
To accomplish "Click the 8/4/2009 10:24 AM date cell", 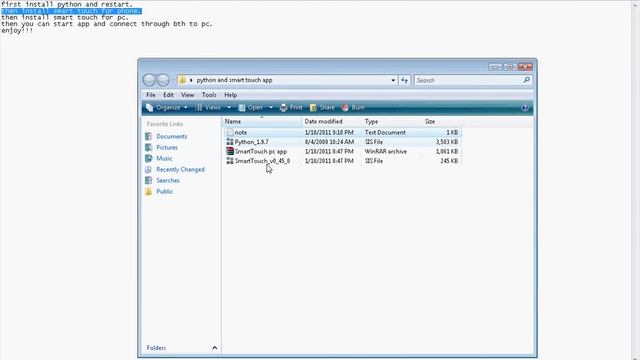I will [329, 142].
